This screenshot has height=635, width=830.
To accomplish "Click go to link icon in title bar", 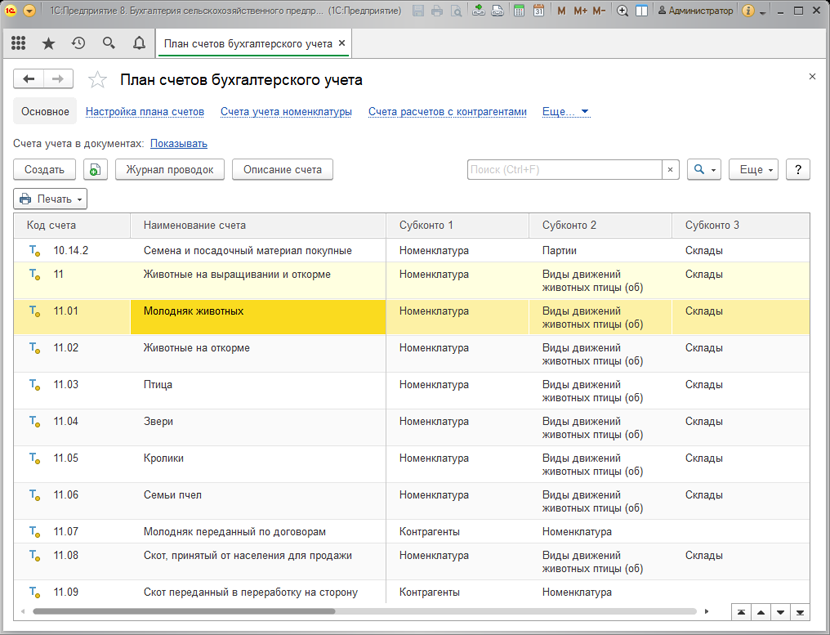I will [498, 11].
